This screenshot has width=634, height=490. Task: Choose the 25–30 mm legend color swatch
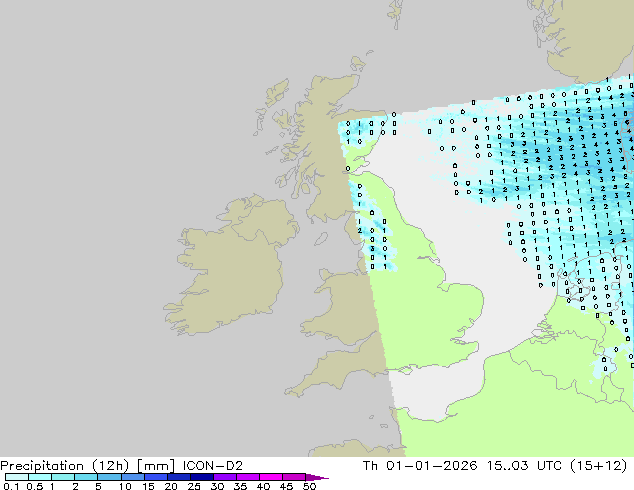point(202,477)
